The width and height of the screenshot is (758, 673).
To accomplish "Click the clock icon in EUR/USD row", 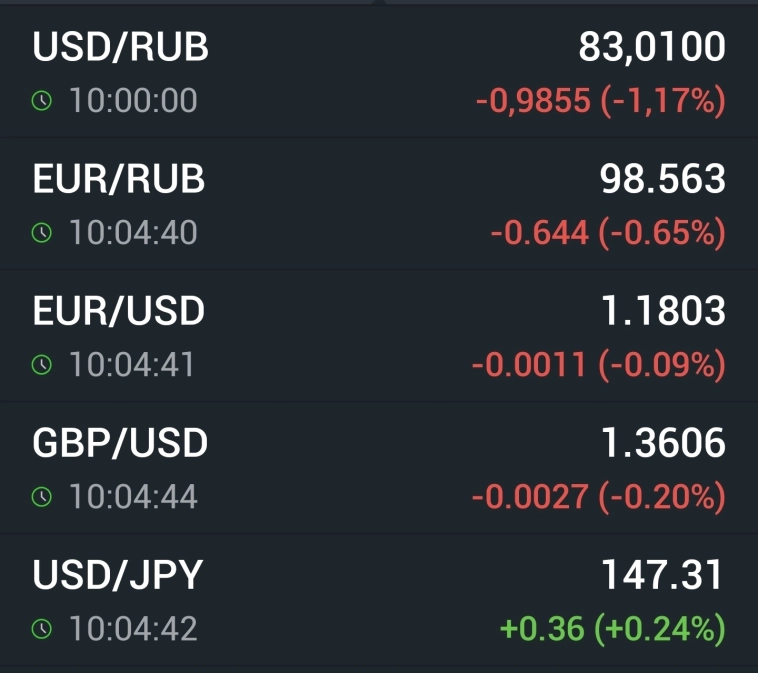I will coord(41,365).
